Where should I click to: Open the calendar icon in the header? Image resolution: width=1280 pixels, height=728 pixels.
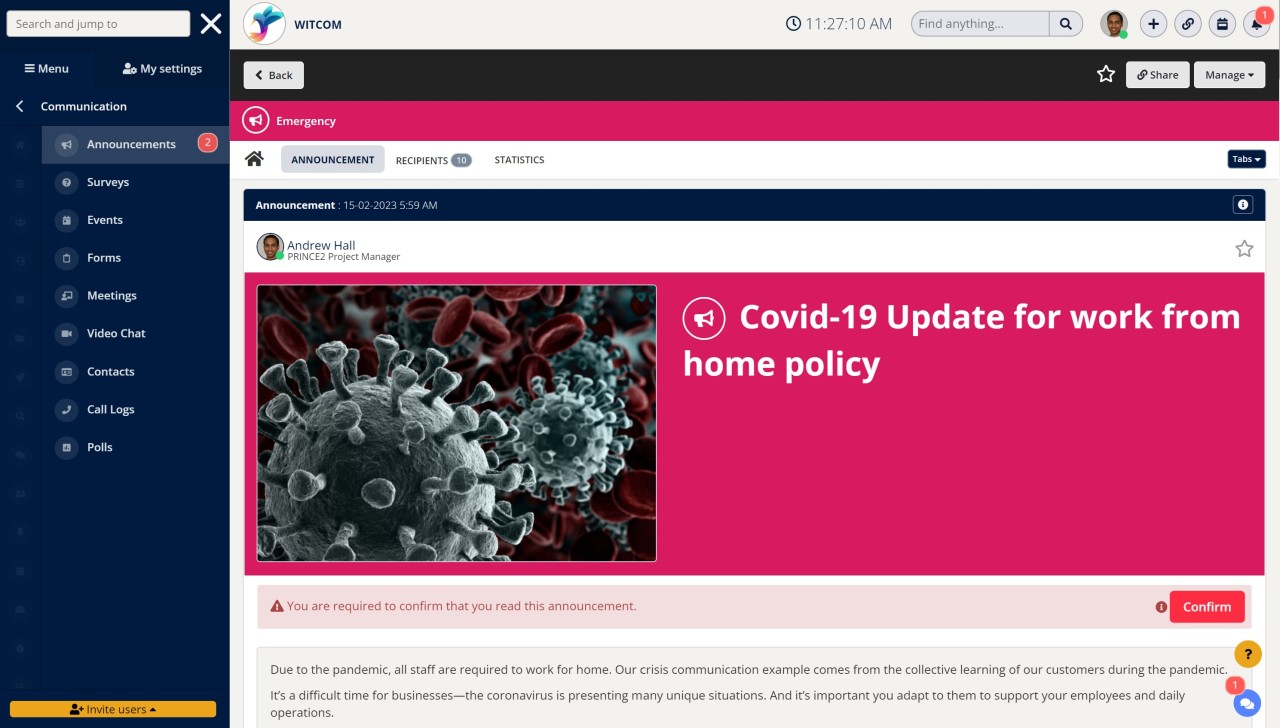click(x=1222, y=23)
